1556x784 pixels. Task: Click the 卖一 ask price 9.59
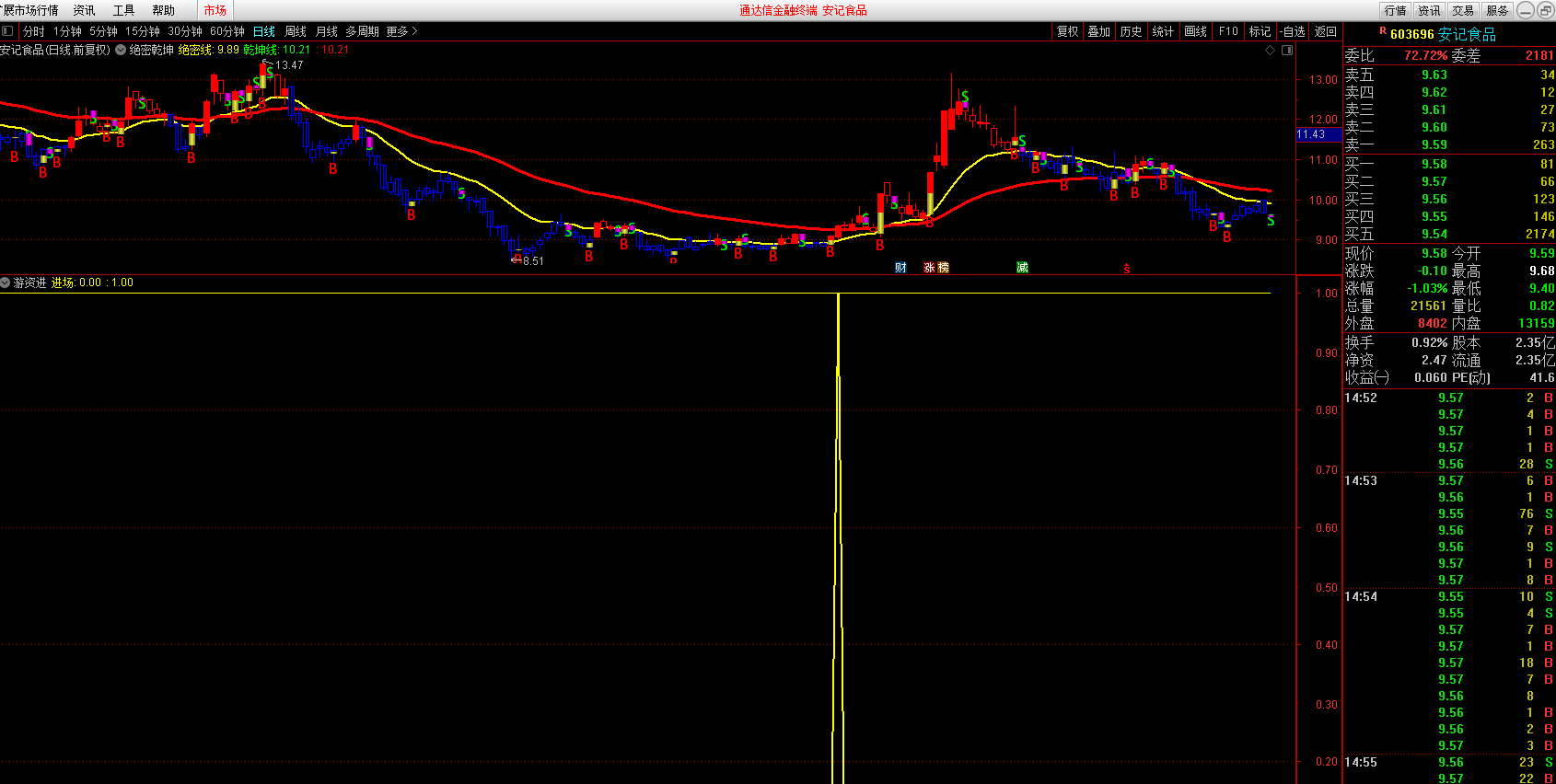pos(1434,144)
